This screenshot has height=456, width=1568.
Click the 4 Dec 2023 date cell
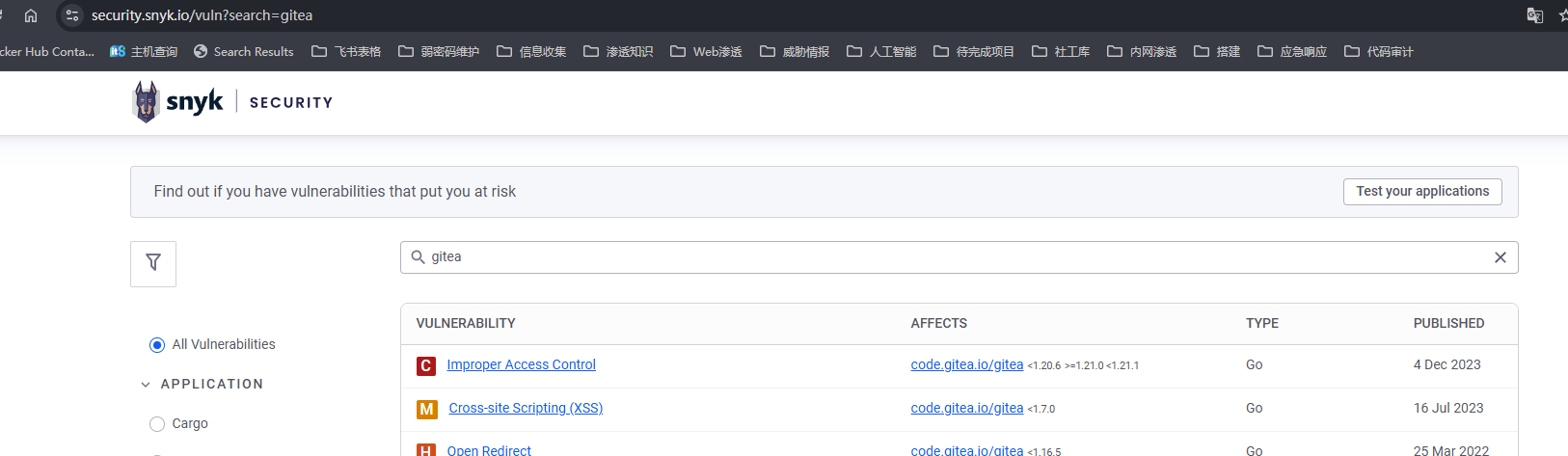pyautogui.click(x=1446, y=364)
